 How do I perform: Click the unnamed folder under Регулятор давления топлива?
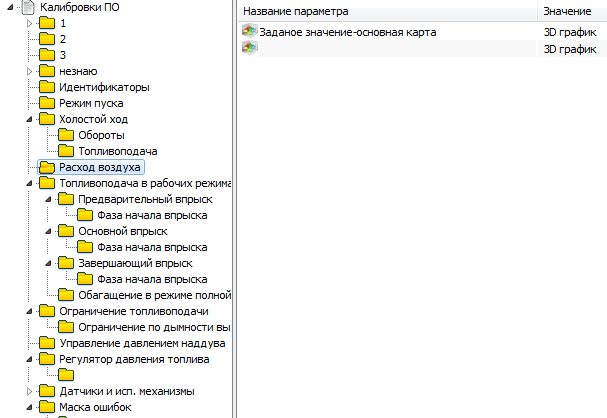point(66,375)
